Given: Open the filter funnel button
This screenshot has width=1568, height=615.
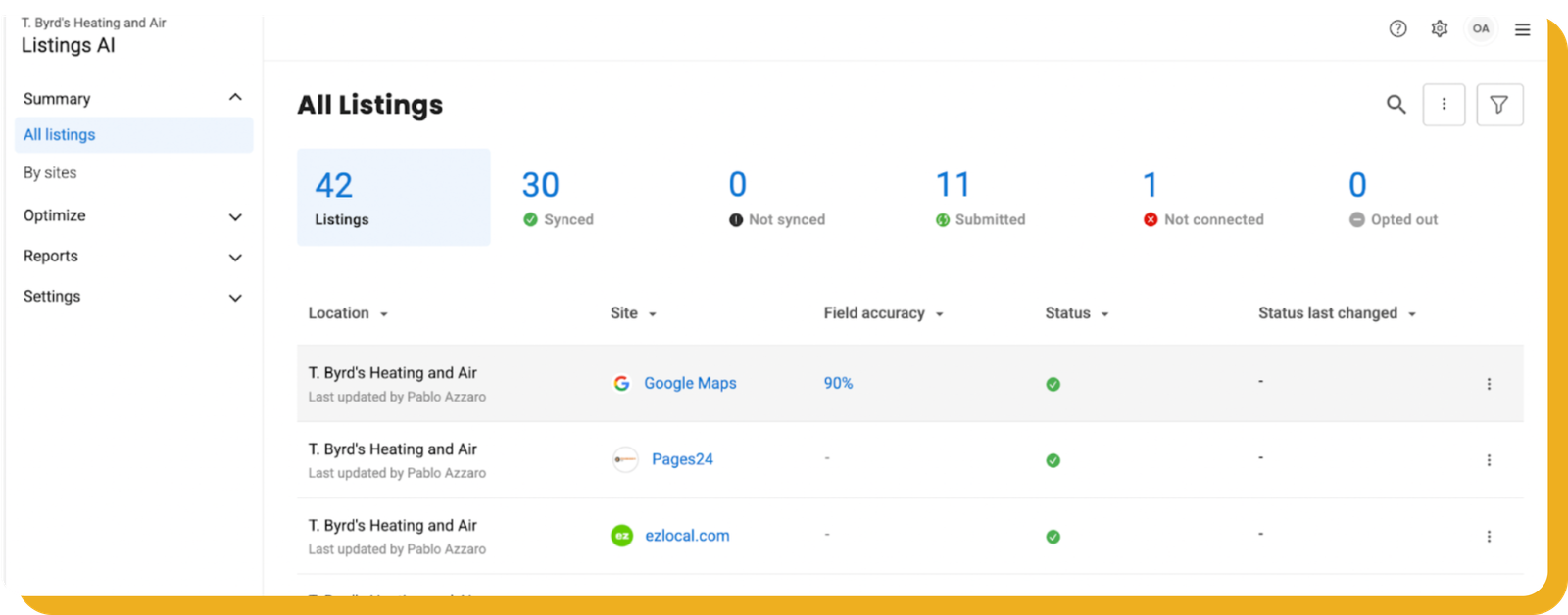Looking at the screenshot, I should [x=1498, y=105].
